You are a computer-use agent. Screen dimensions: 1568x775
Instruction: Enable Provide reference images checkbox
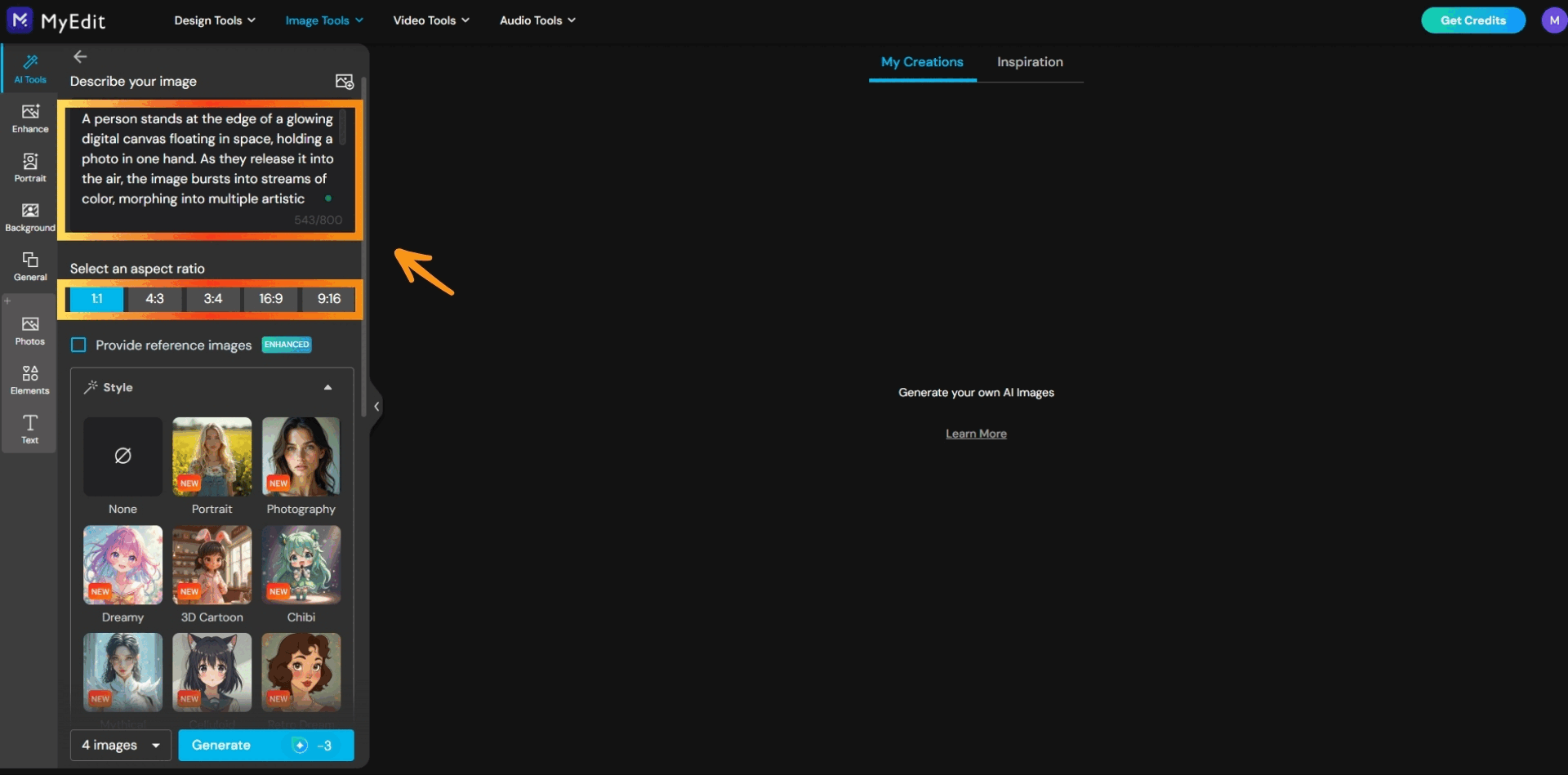78,345
